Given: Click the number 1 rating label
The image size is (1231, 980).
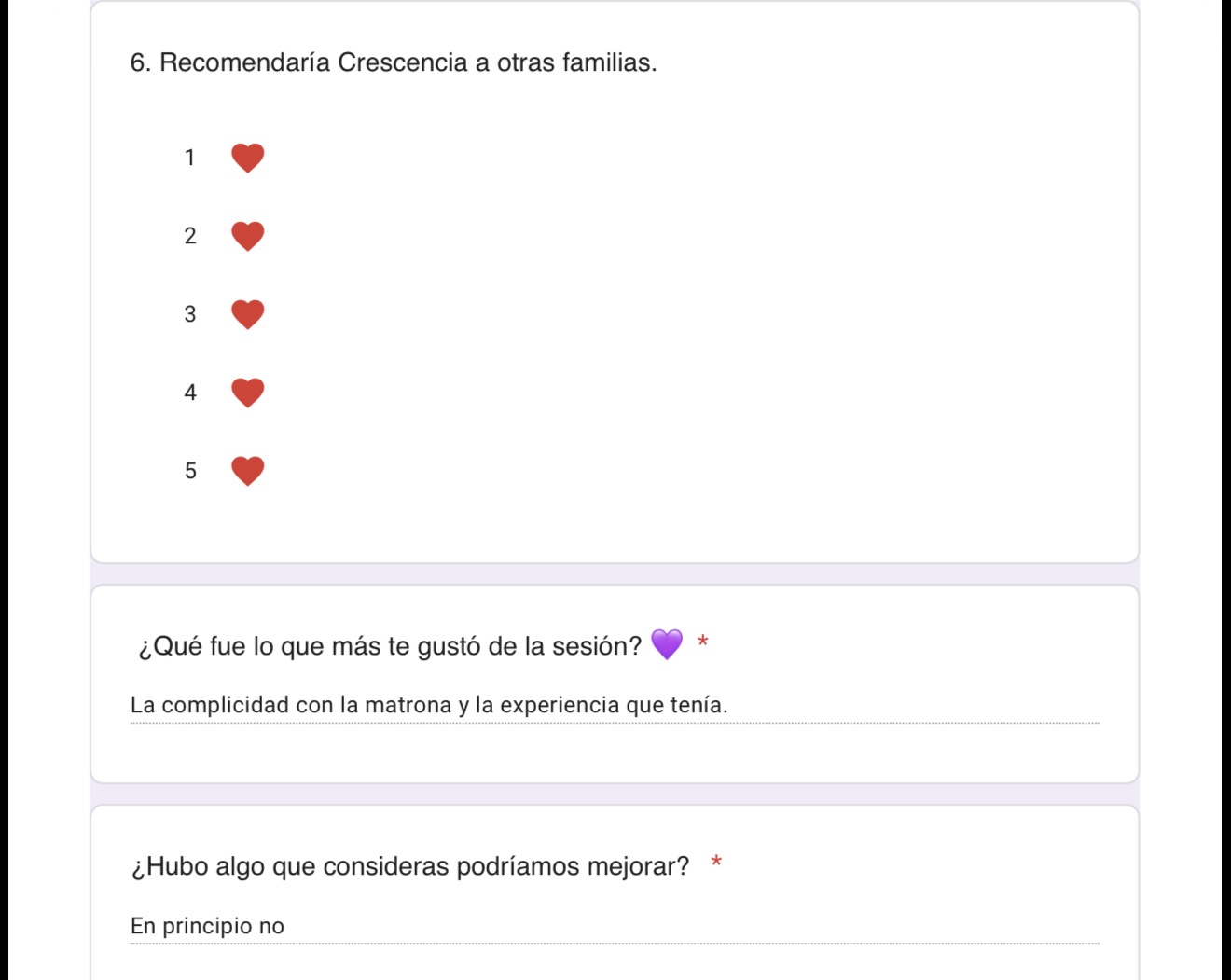Looking at the screenshot, I should coord(190,158).
